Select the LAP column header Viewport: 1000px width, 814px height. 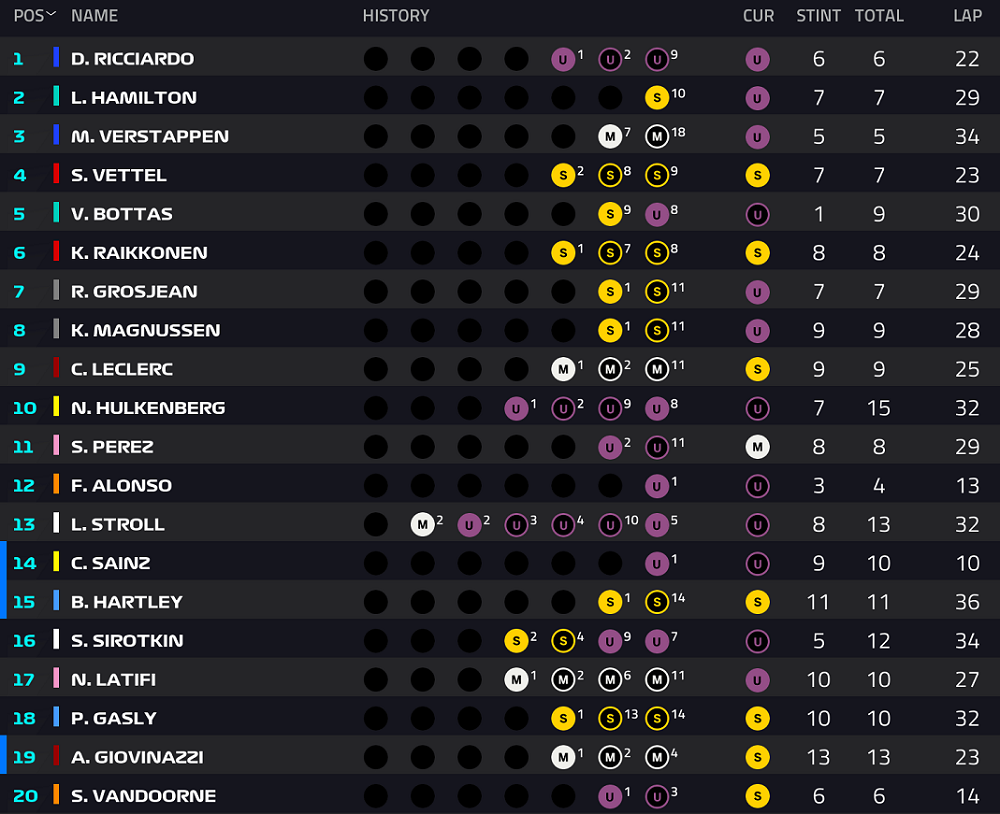coord(967,15)
